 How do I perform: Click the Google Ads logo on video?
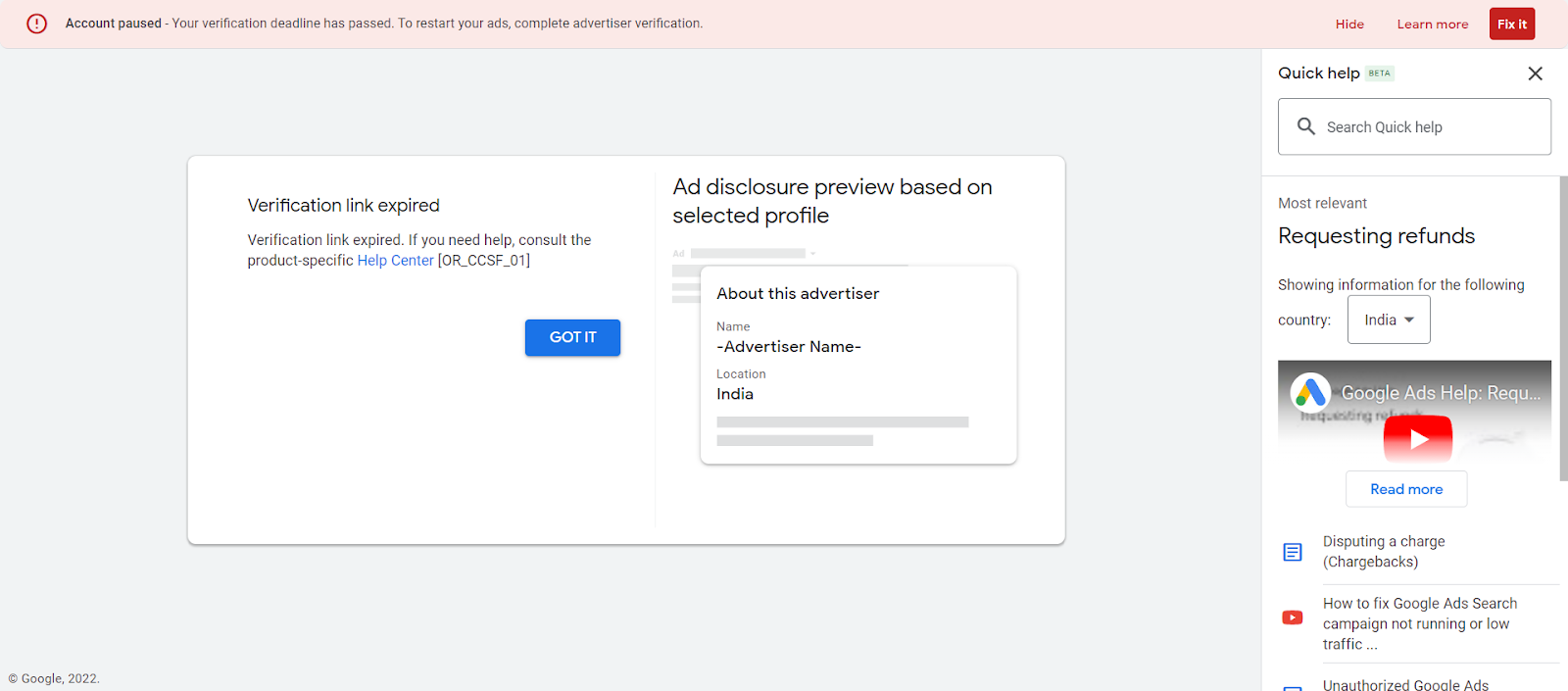click(1310, 393)
